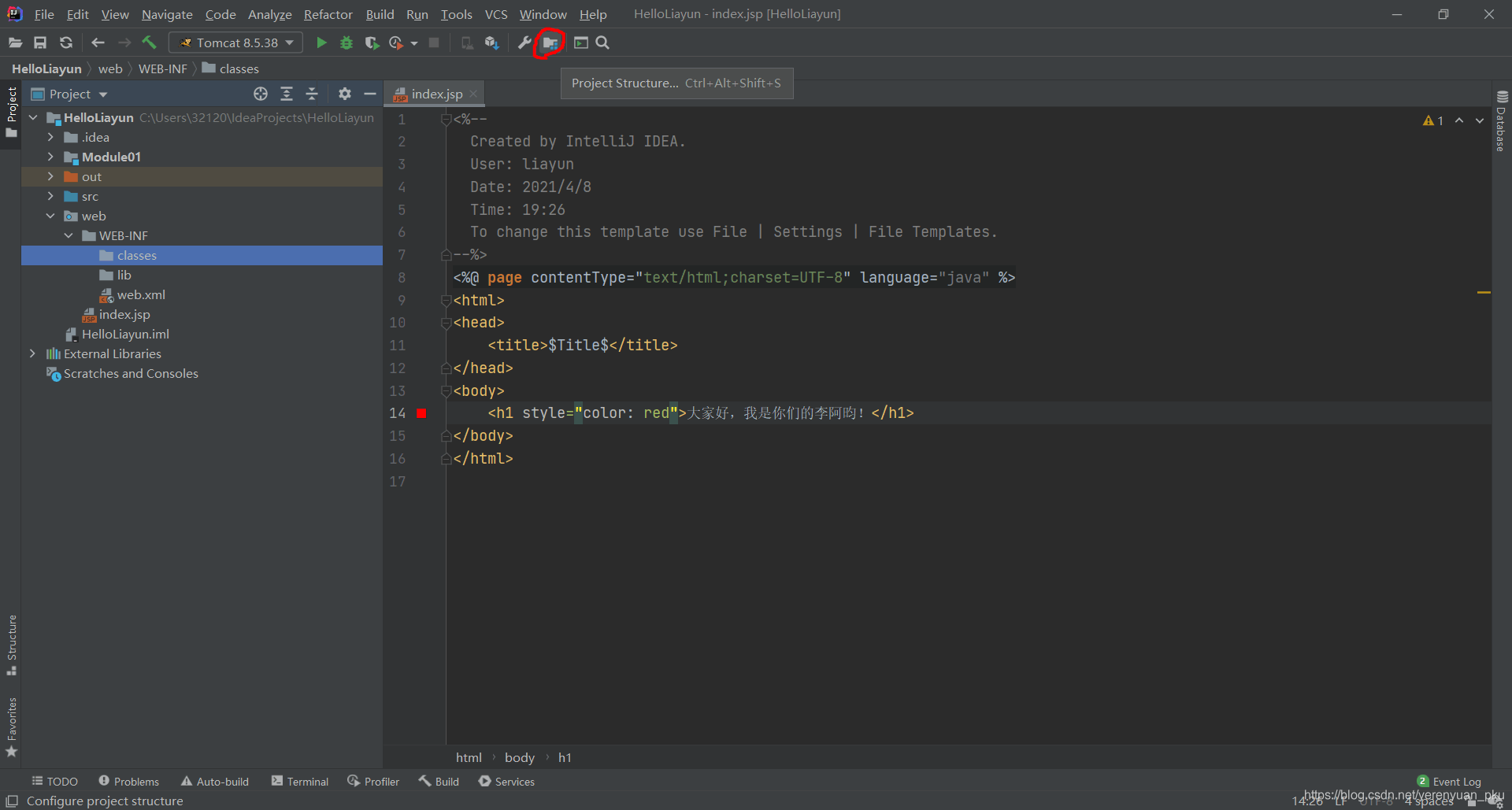Start debugging with the bug icon
Viewport: 1512px width, 810px height.
pos(346,43)
